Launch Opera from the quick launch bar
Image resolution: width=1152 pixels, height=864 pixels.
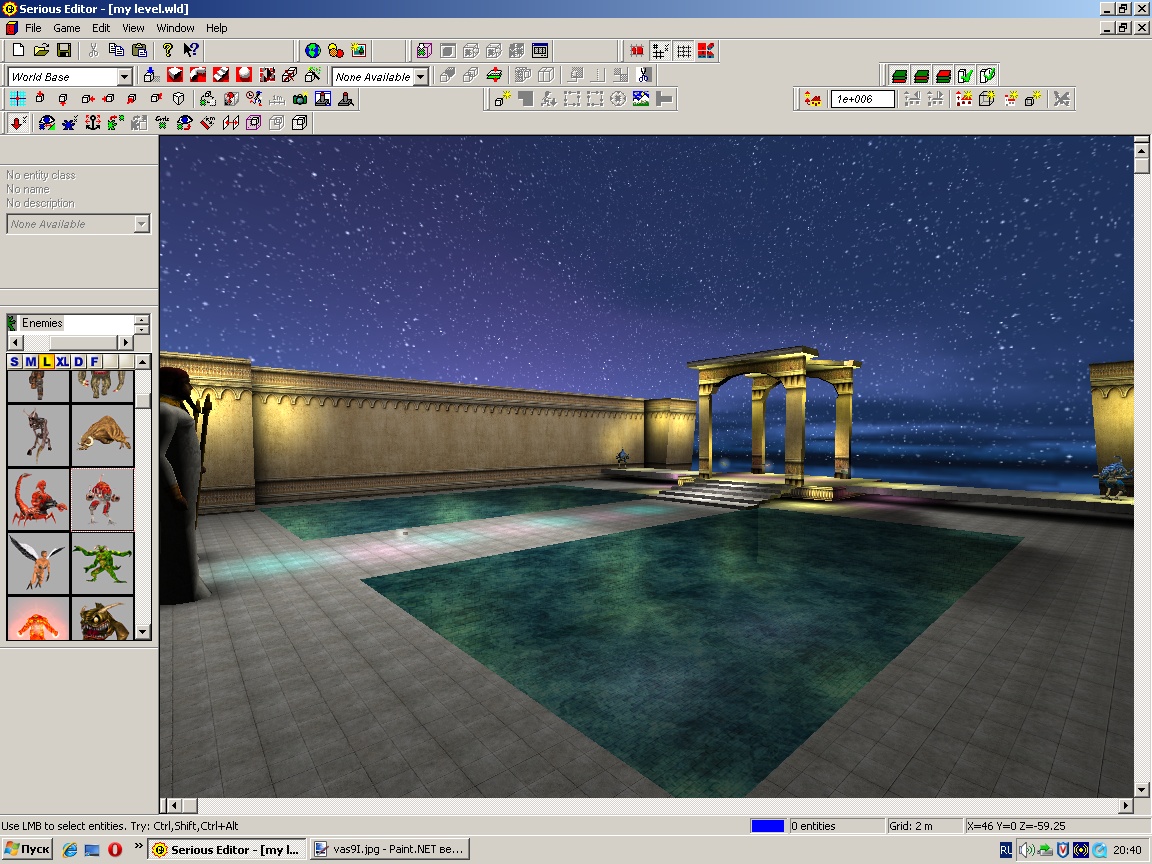click(115, 849)
